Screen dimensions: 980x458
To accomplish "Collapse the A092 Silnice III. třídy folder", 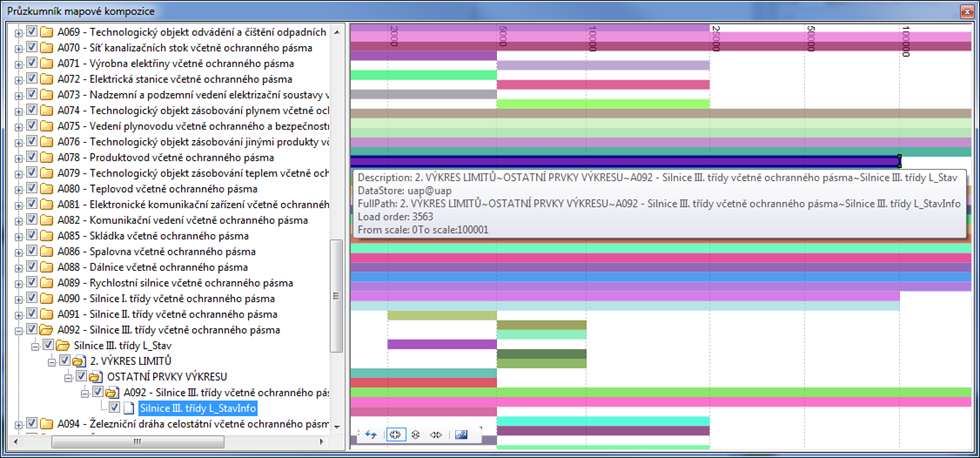I will (17, 330).
